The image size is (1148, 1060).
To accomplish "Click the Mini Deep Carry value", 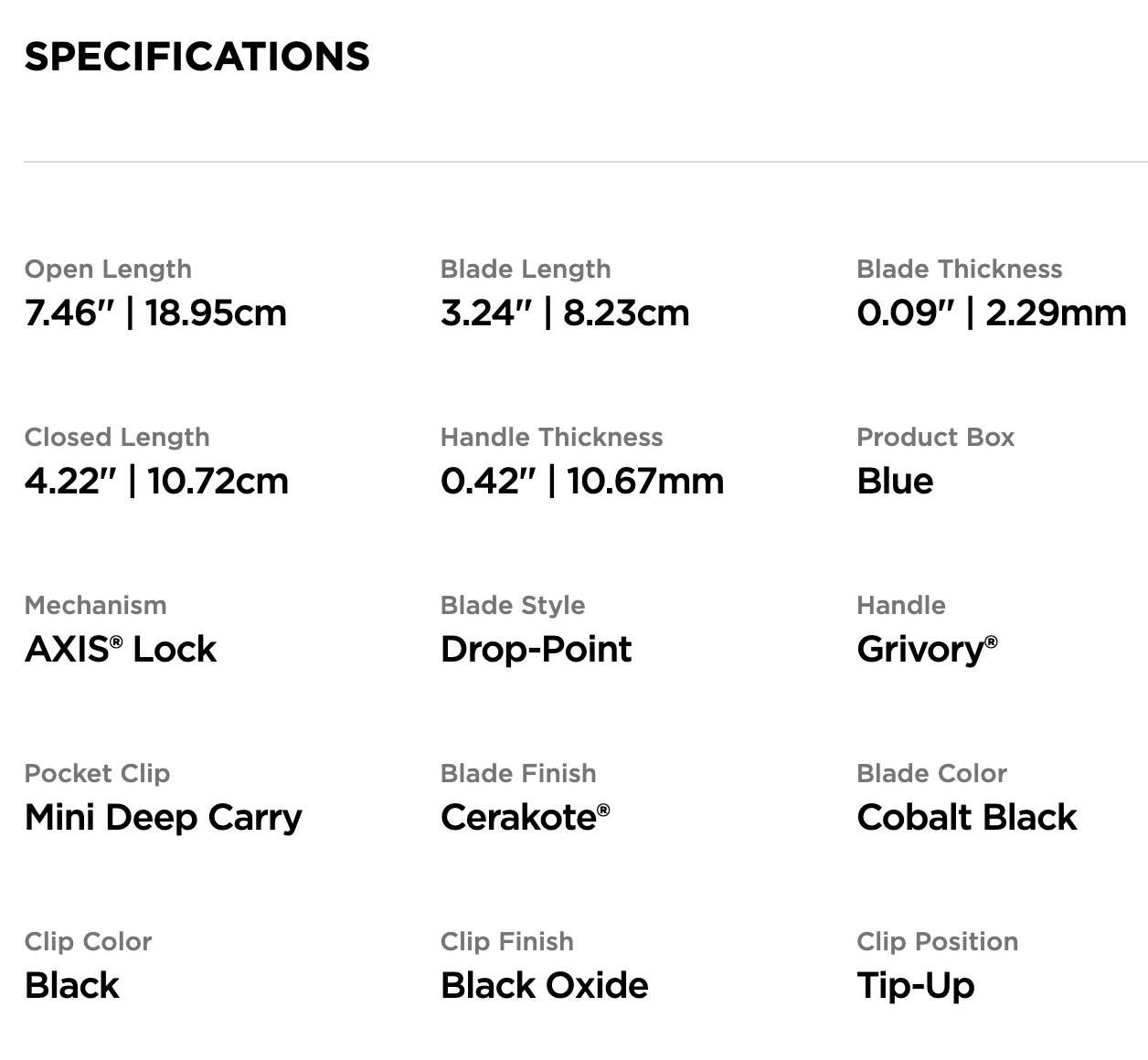I will (164, 818).
